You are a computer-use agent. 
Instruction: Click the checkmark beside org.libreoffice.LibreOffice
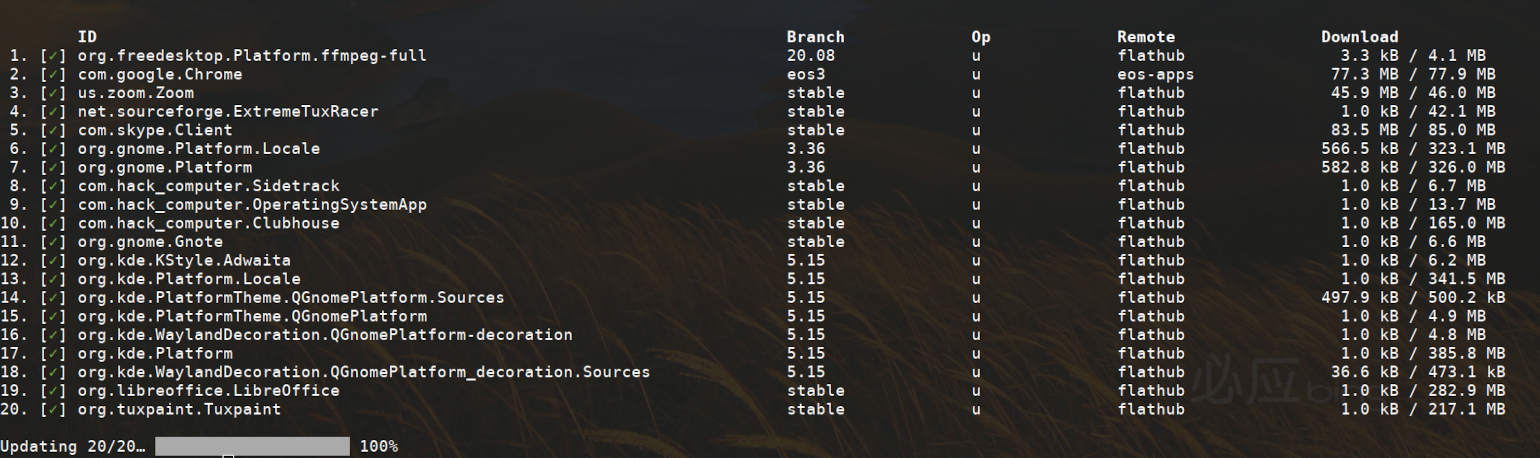[52, 391]
